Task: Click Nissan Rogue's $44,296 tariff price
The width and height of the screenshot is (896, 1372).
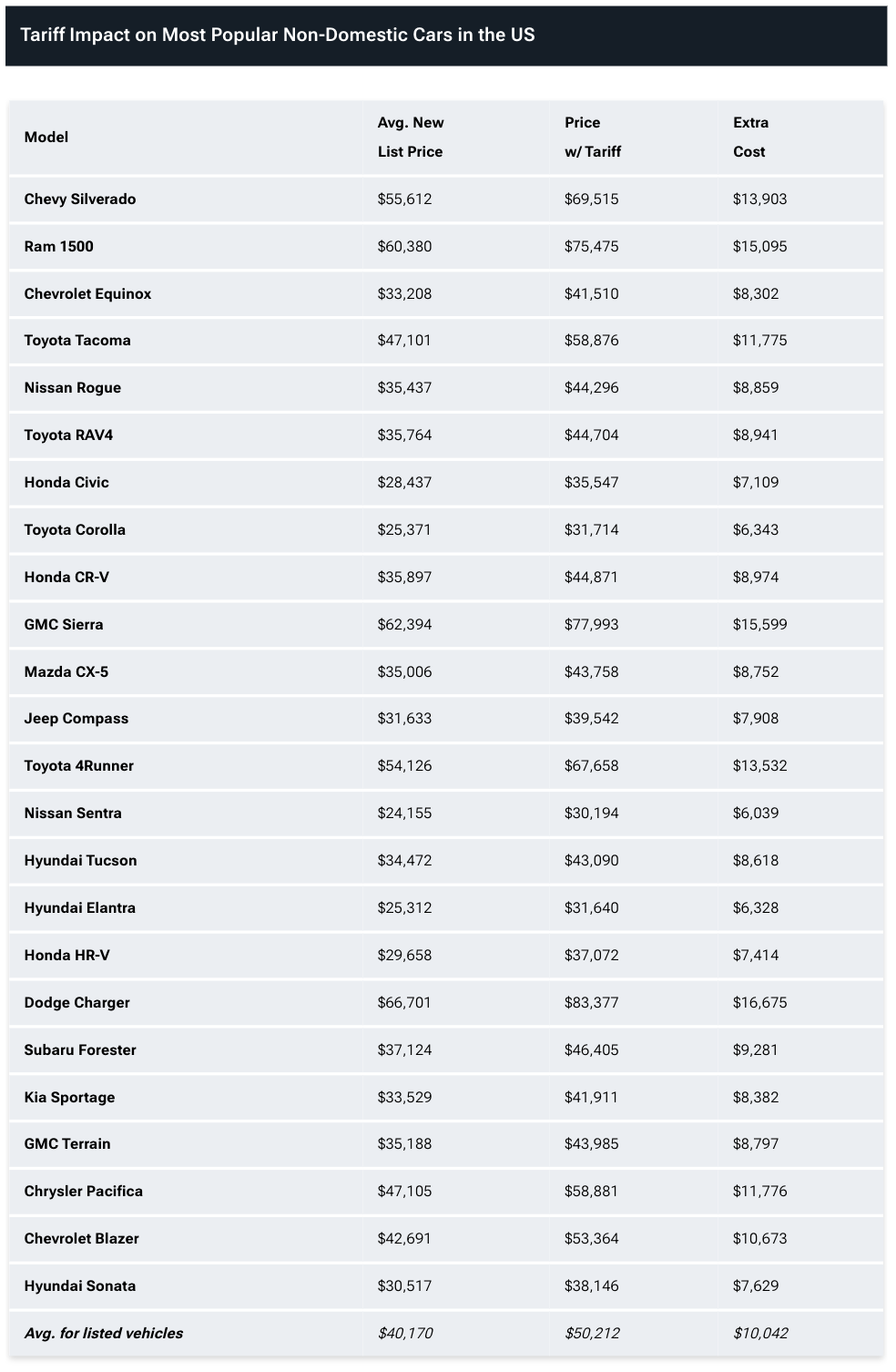Action: coord(591,387)
